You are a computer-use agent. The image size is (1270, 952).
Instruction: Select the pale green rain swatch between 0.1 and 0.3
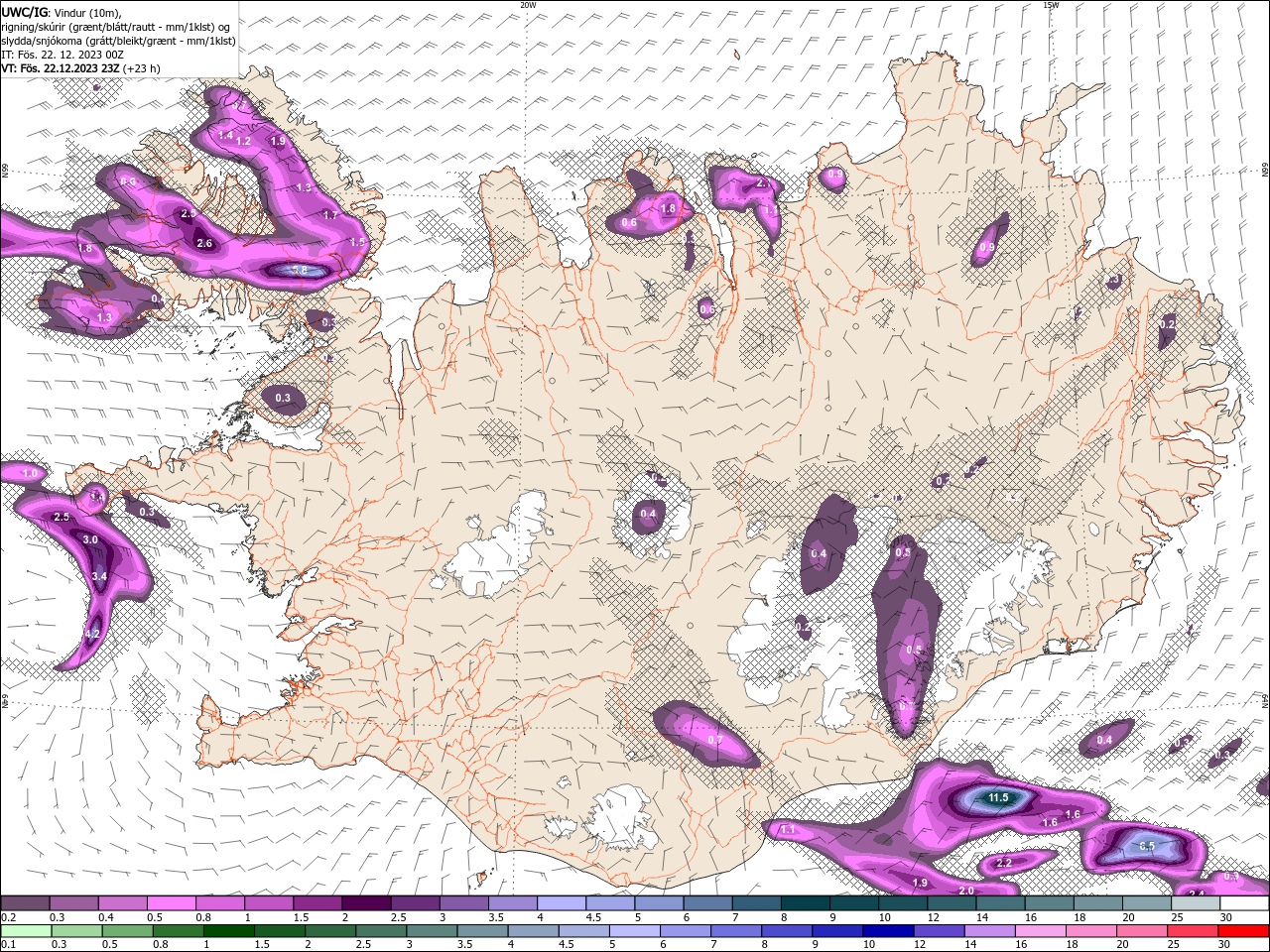(26, 930)
